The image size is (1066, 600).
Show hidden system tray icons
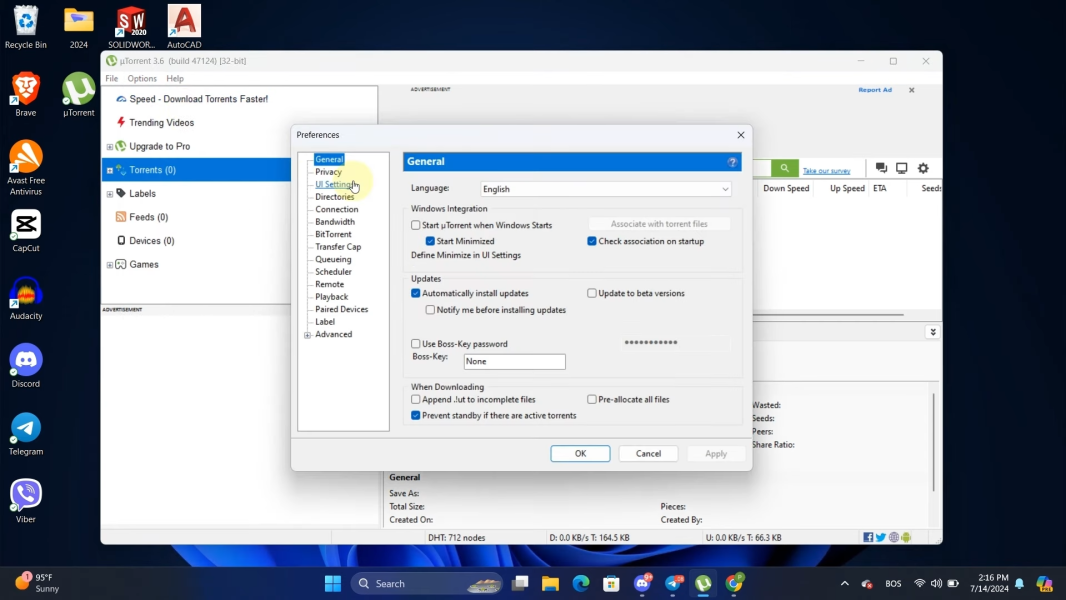tap(844, 583)
